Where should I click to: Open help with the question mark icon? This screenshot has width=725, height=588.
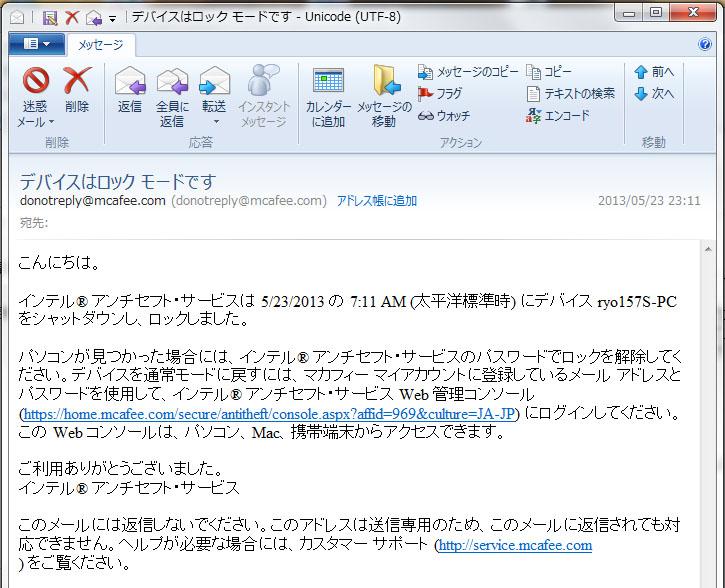pyautogui.click(x=705, y=44)
